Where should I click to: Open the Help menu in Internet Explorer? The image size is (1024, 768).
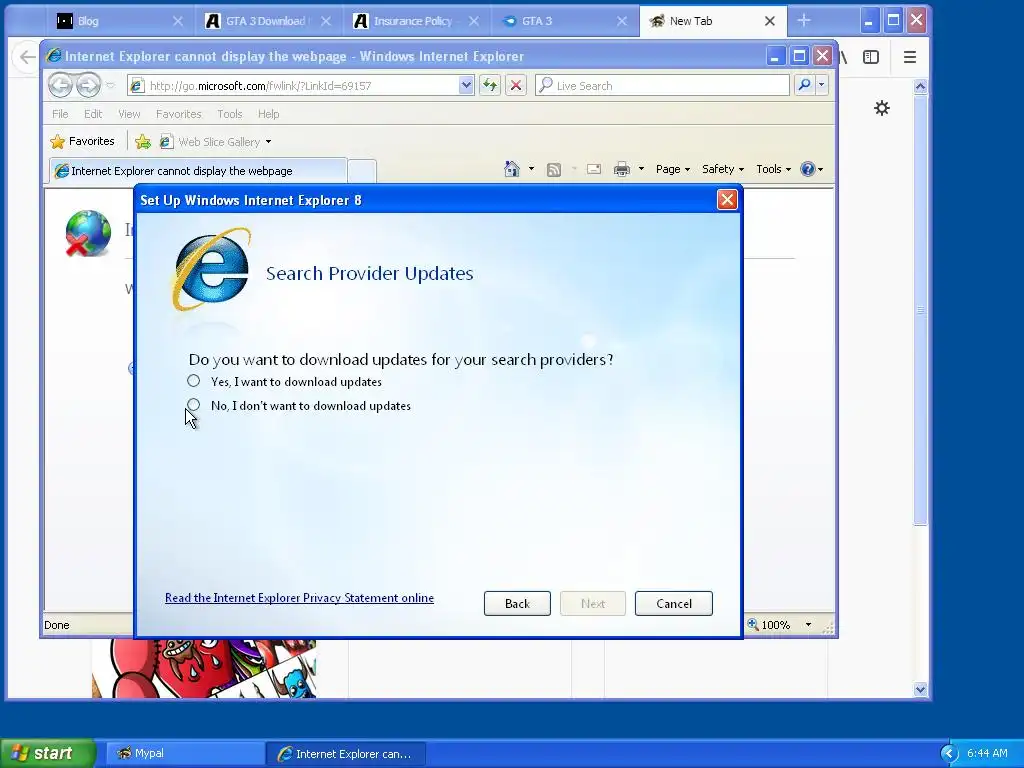pos(268,114)
